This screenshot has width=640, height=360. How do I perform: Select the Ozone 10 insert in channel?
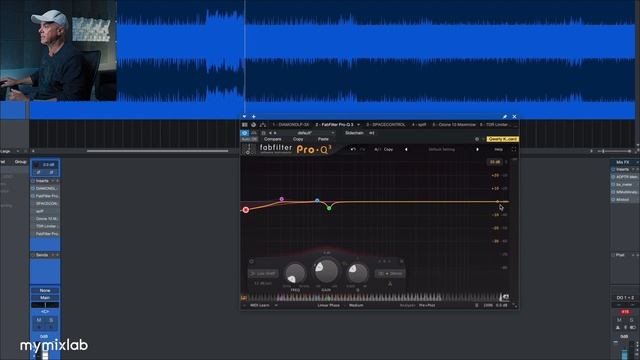click(x=46, y=219)
